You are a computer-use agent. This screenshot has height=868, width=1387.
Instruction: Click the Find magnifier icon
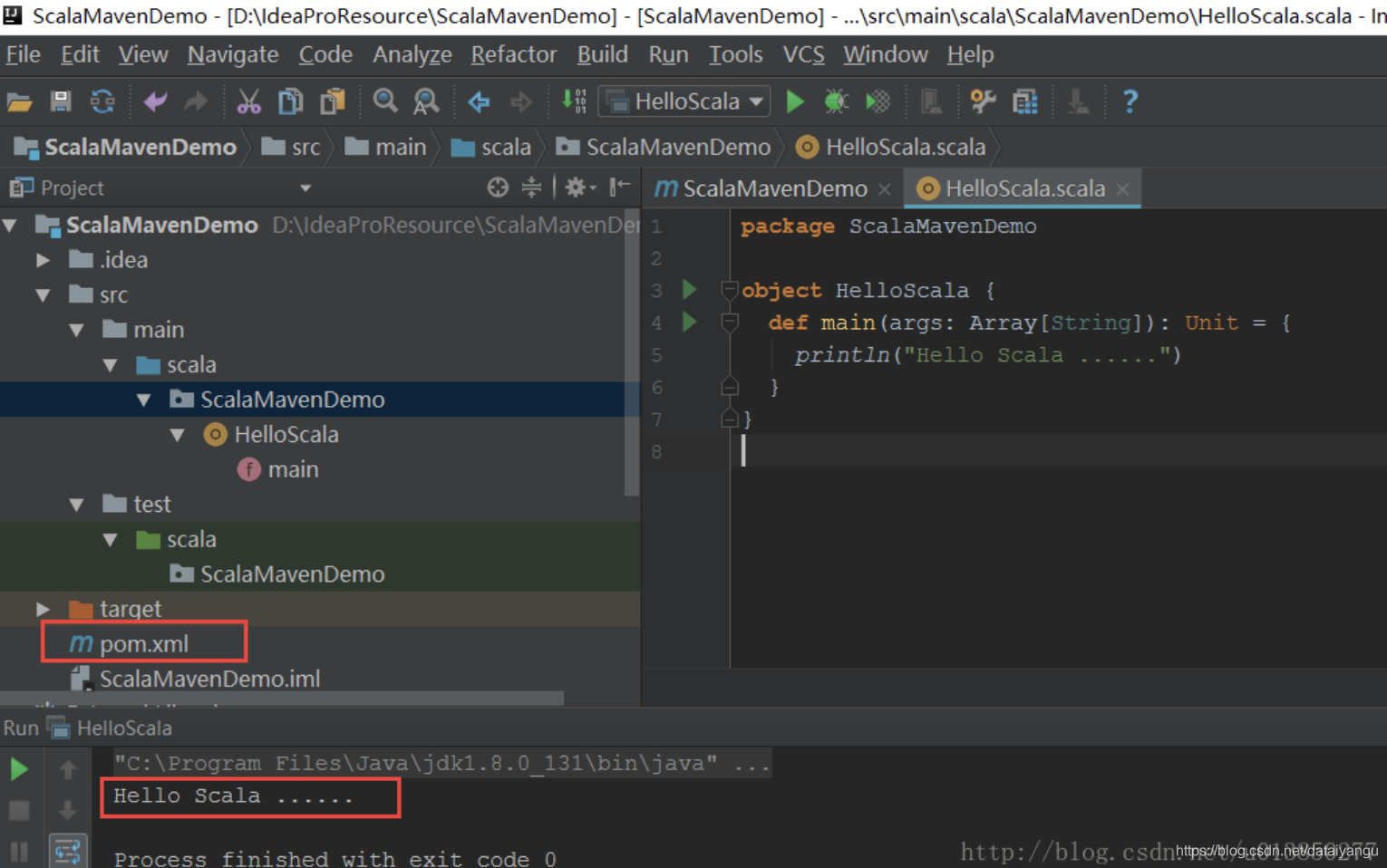(385, 101)
